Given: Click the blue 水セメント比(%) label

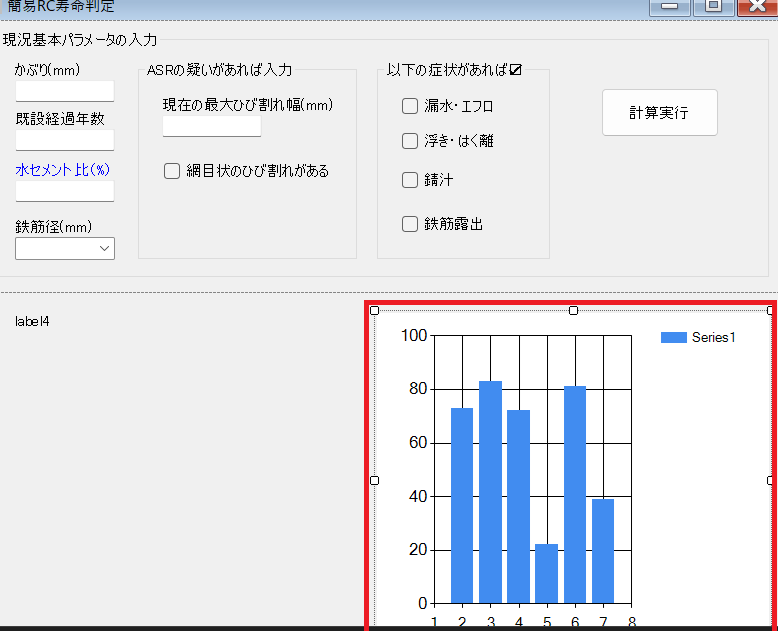Looking at the screenshot, I should (62, 170).
